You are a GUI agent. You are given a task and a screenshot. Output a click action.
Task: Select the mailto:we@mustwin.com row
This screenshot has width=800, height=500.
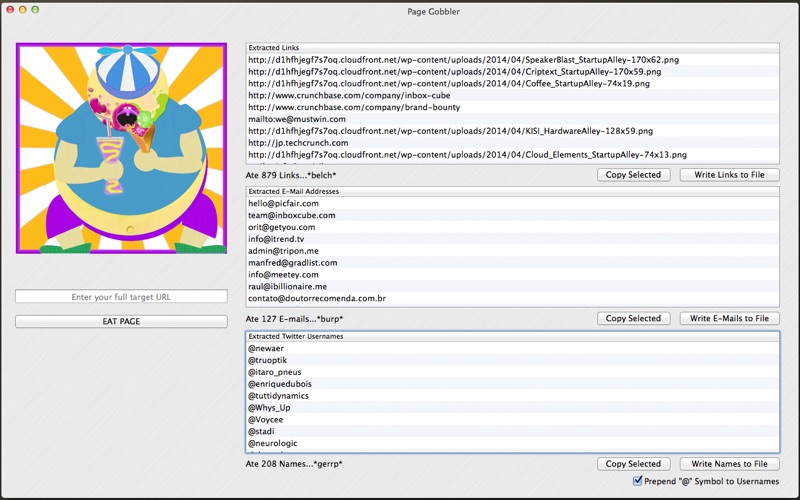512,119
